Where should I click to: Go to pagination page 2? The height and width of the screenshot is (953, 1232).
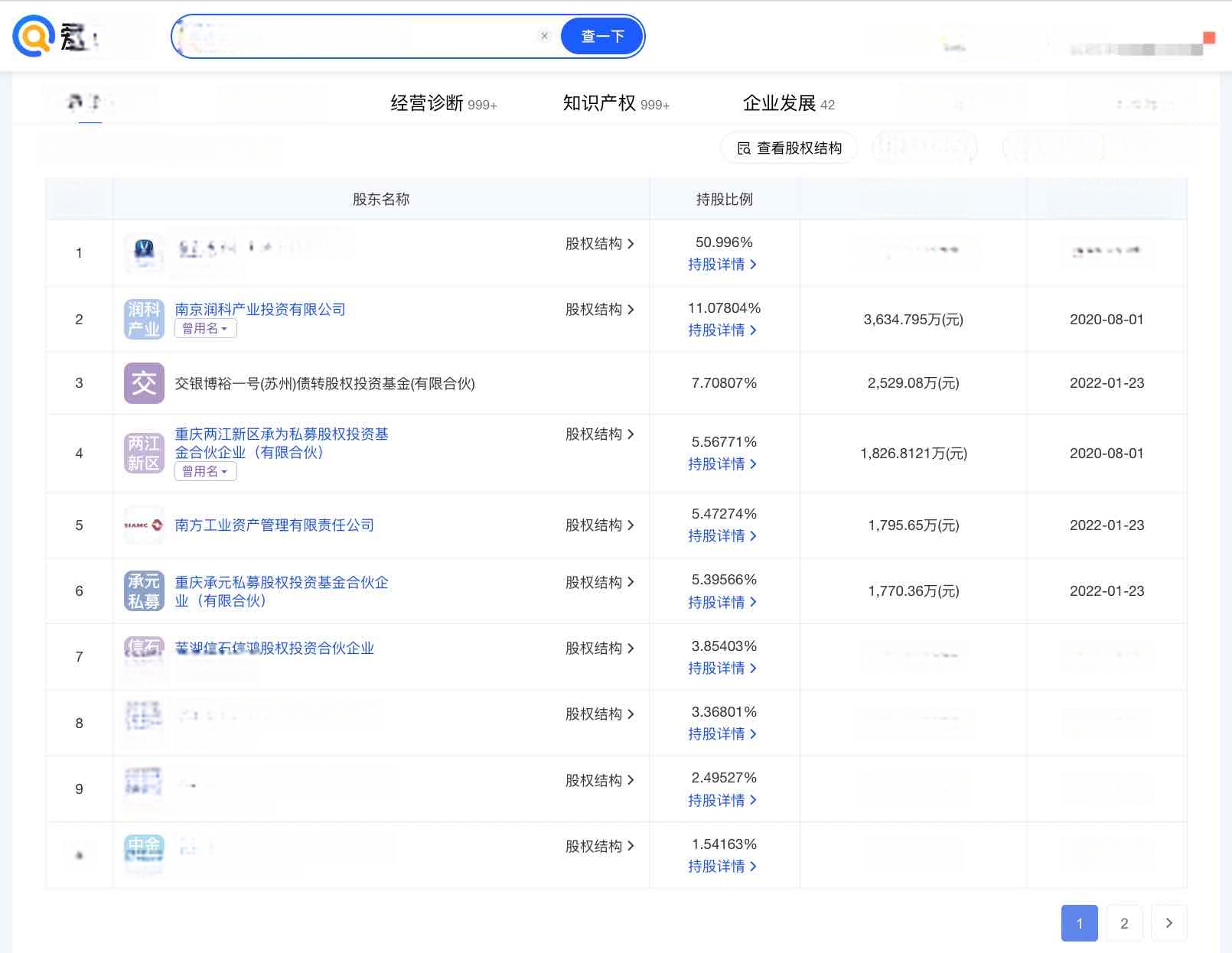[x=1124, y=923]
